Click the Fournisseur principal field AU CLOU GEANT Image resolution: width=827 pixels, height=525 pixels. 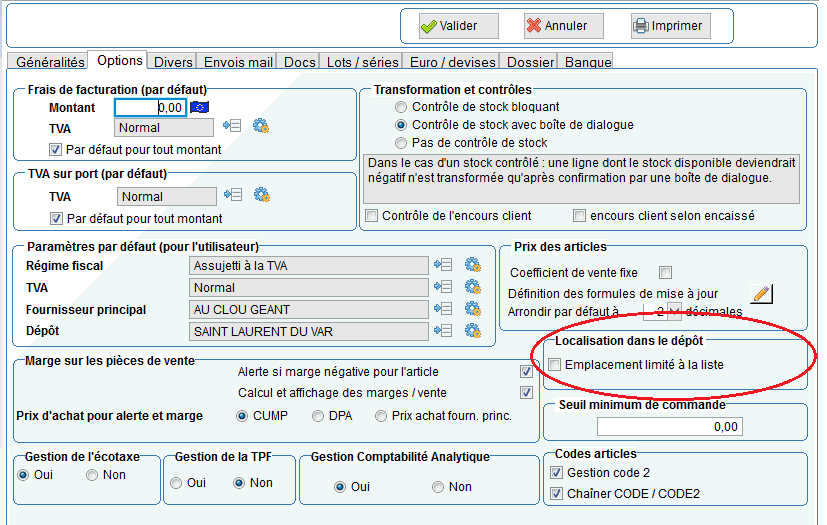[x=309, y=310]
